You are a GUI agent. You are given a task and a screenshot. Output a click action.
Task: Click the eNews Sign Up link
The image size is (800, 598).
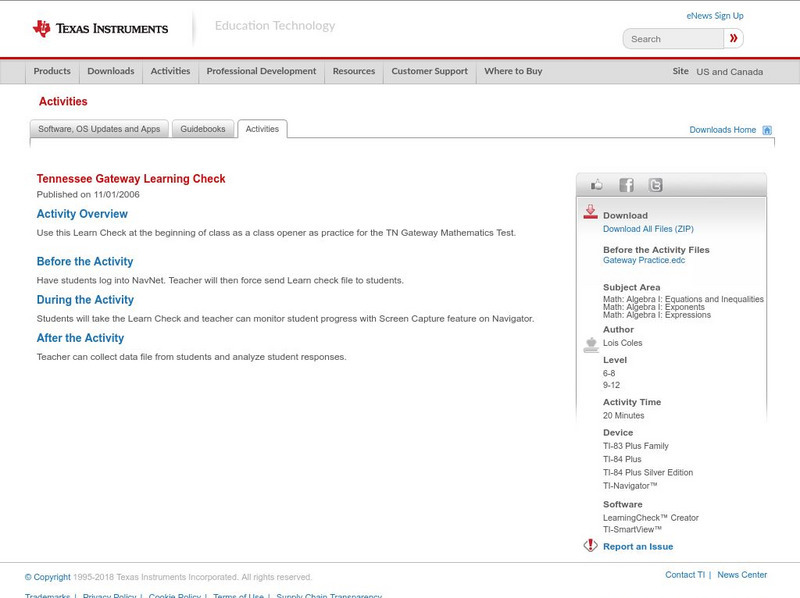pyautogui.click(x=714, y=16)
